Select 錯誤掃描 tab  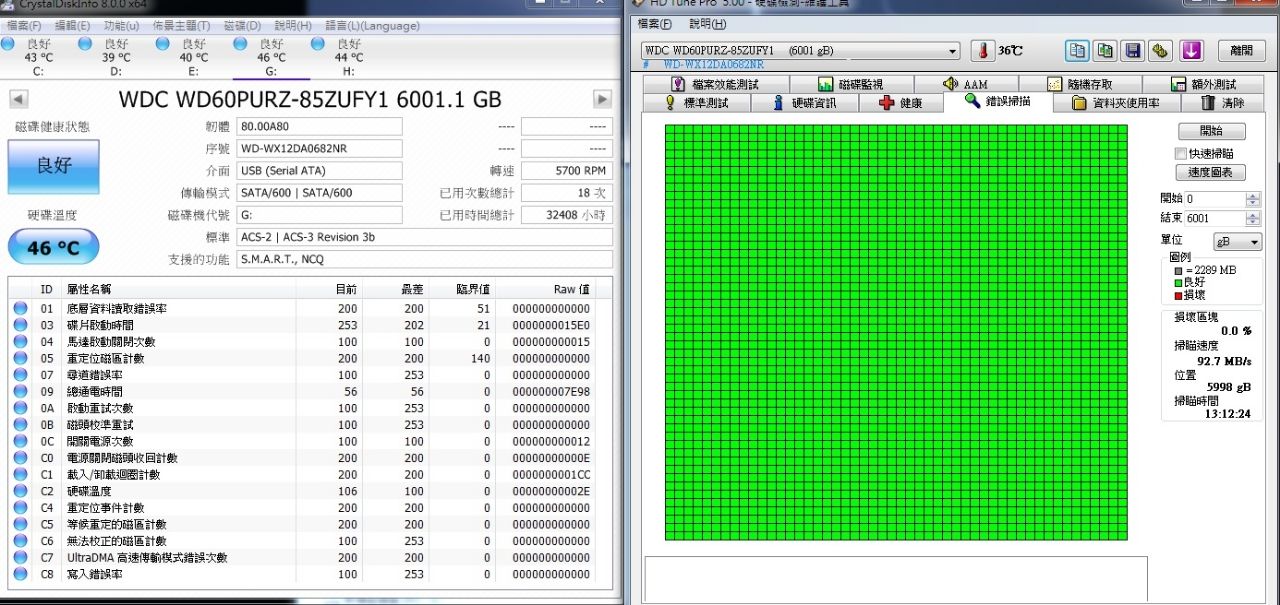coord(998,102)
